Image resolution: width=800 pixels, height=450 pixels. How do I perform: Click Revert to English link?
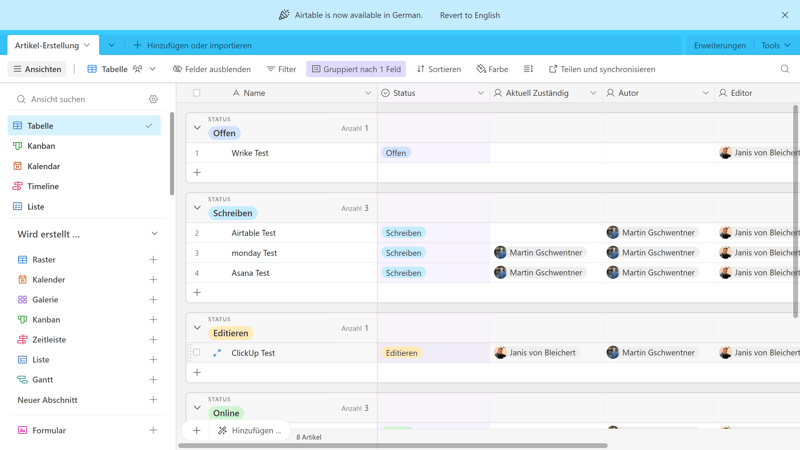tap(469, 15)
